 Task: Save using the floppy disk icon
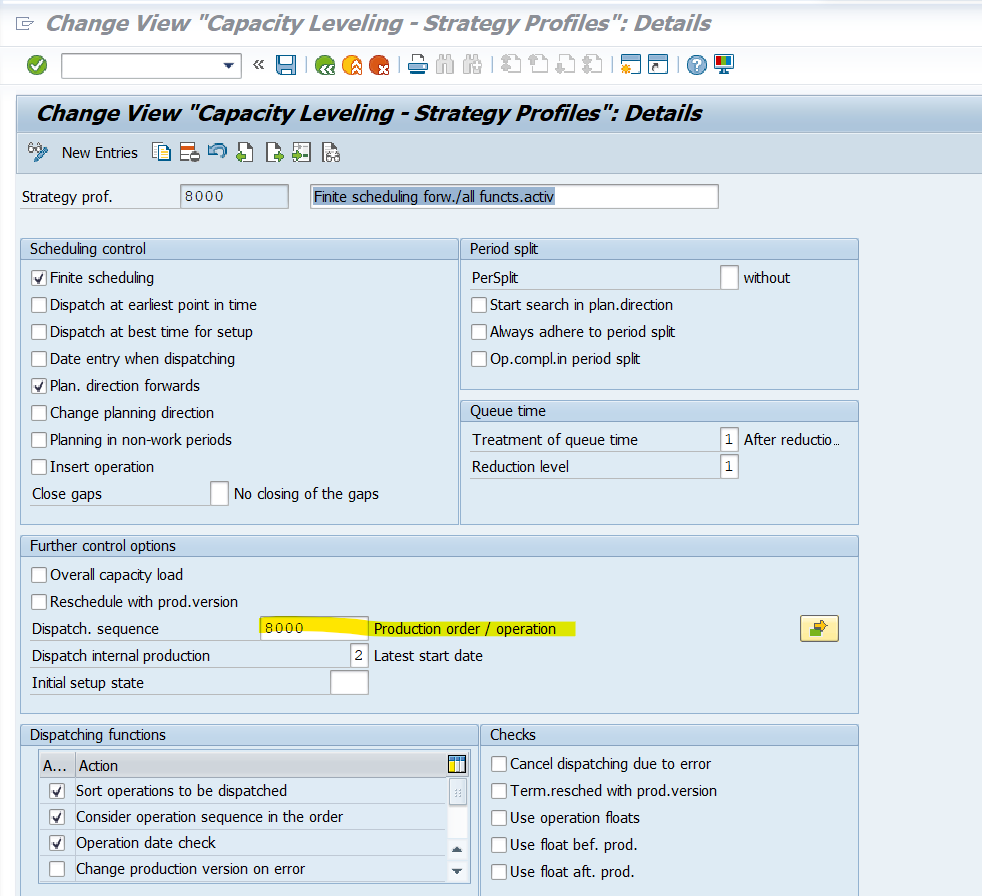(286, 64)
